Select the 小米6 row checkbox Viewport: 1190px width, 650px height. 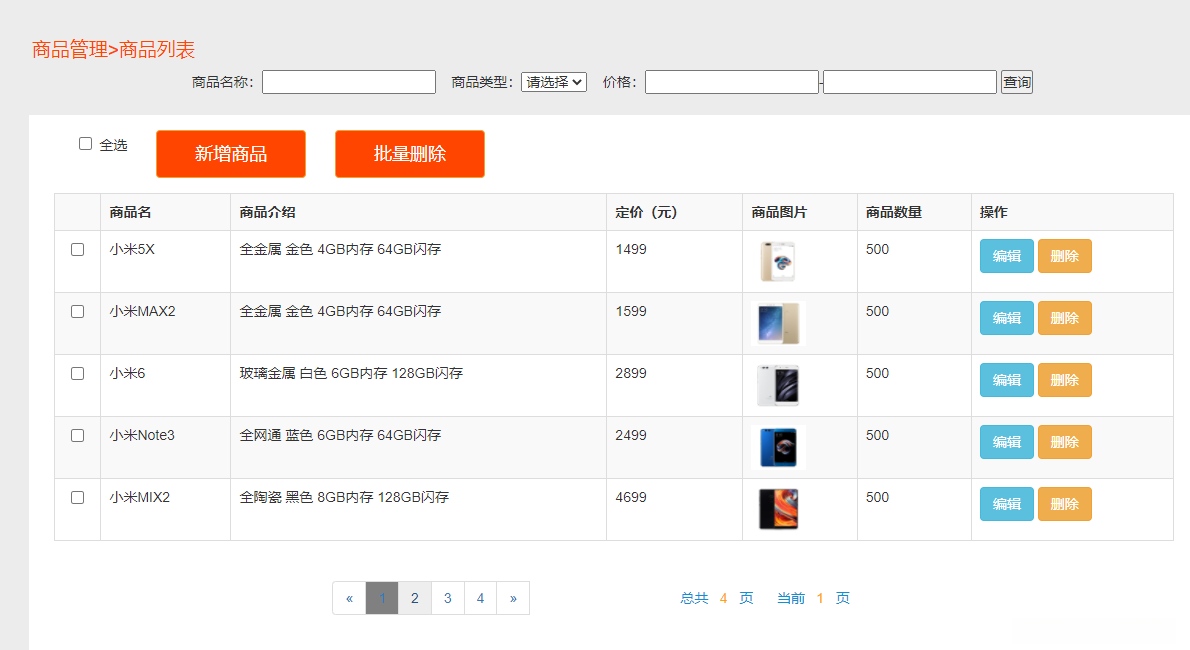[x=77, y=374]
